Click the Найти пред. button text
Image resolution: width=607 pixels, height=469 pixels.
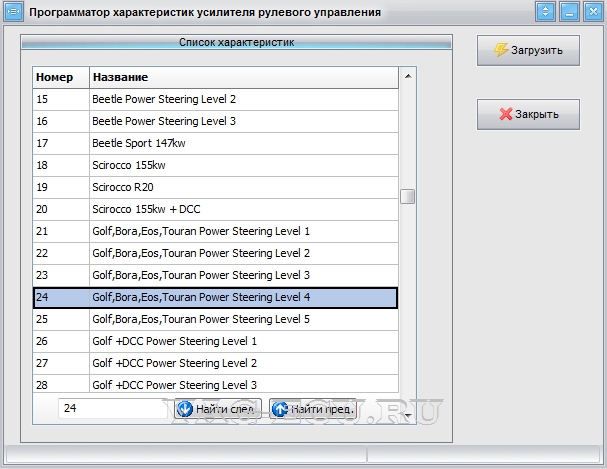click(x=322, y=409)
